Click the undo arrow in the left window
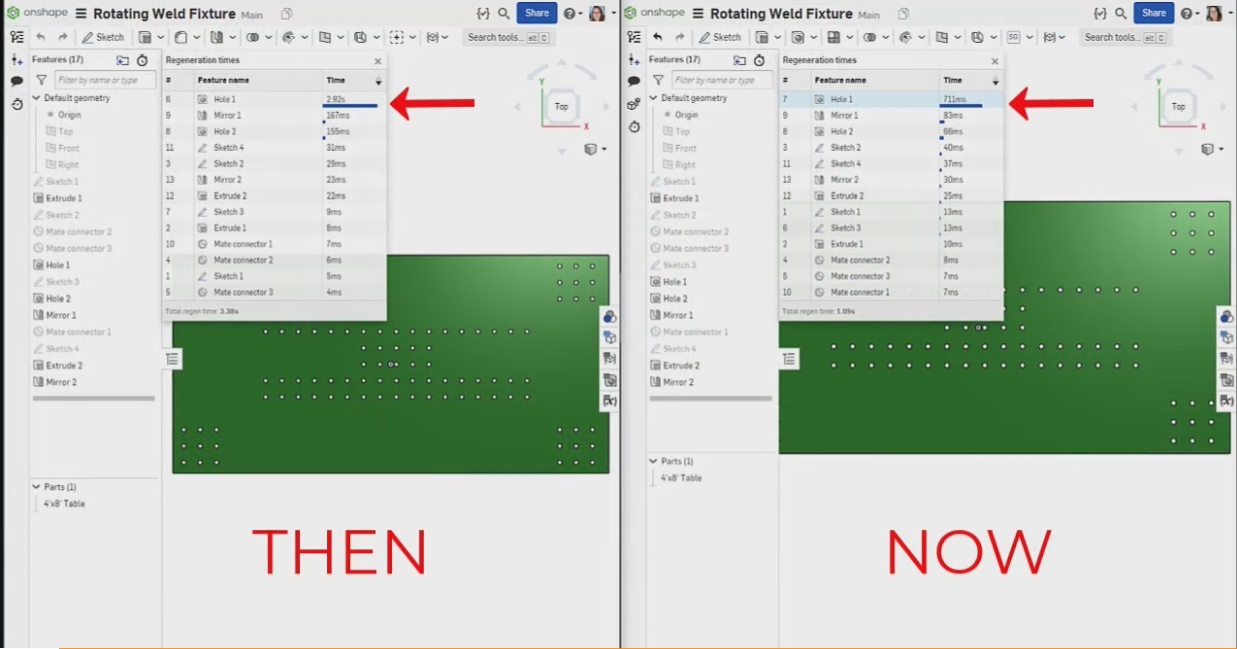 [41, 37]
